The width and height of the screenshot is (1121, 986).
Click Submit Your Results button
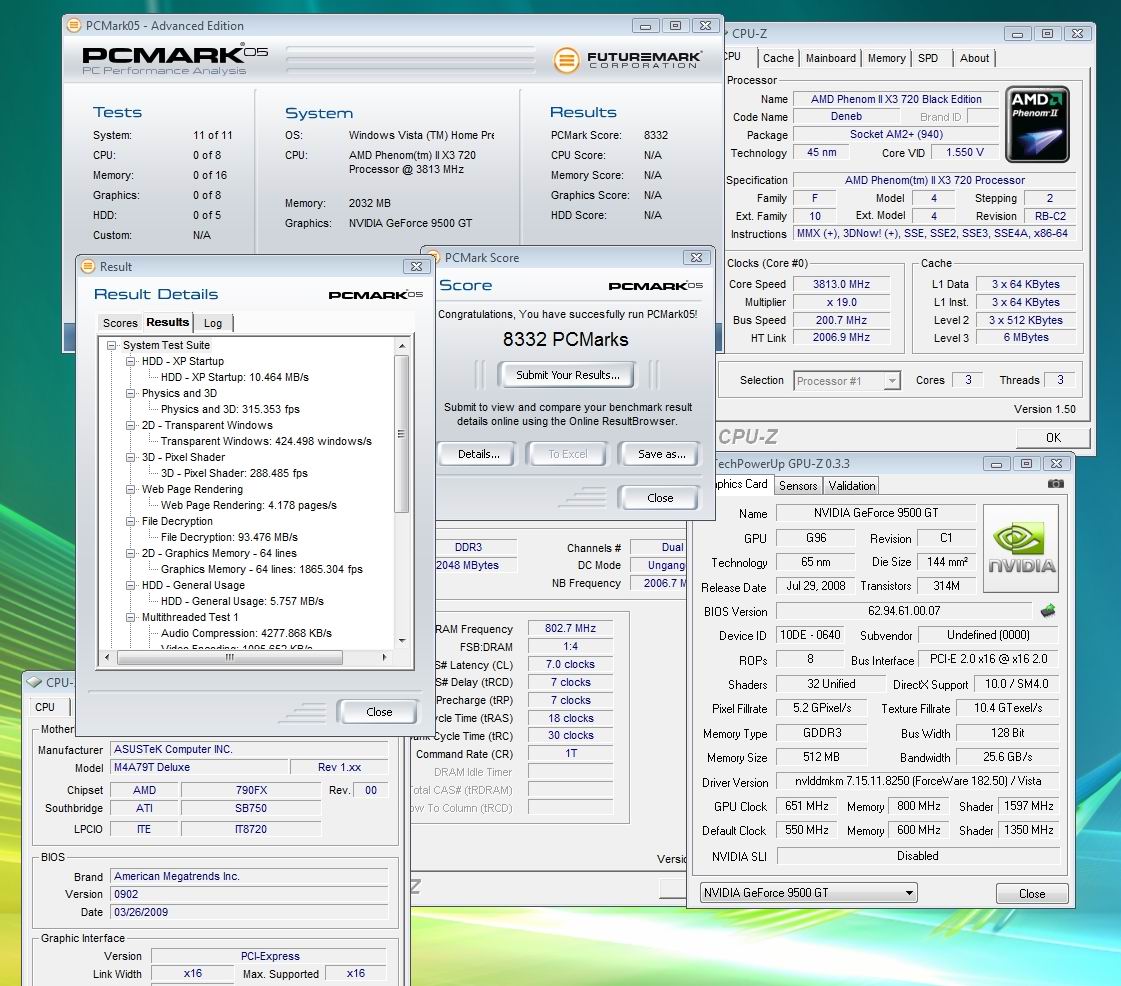click(568, 375)
